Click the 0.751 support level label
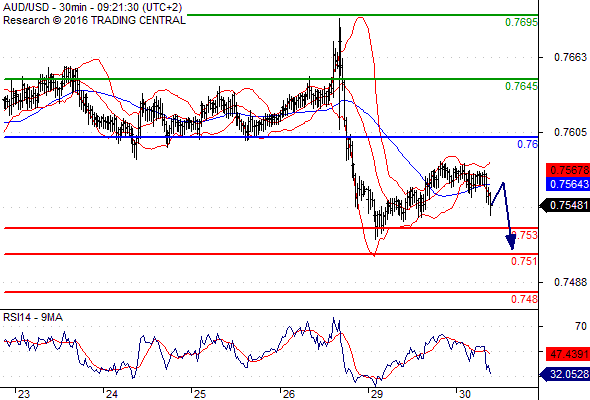590x400 pixels. tap(524, 261)
